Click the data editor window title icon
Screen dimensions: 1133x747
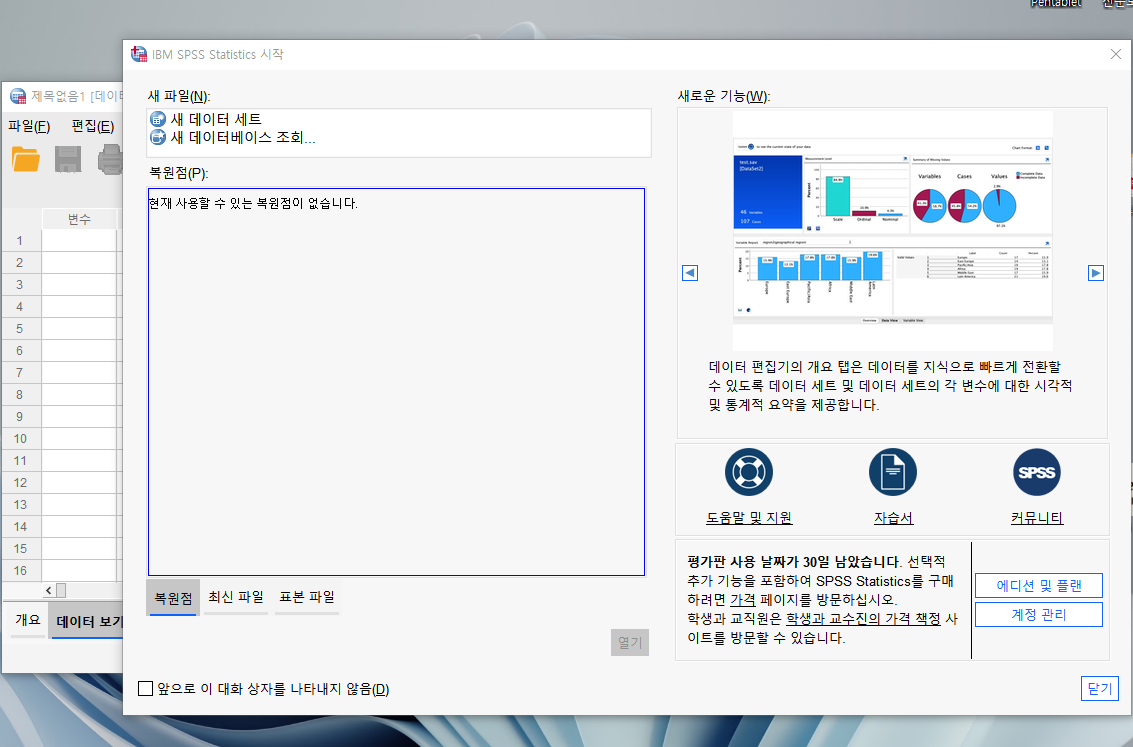[18, 96]
